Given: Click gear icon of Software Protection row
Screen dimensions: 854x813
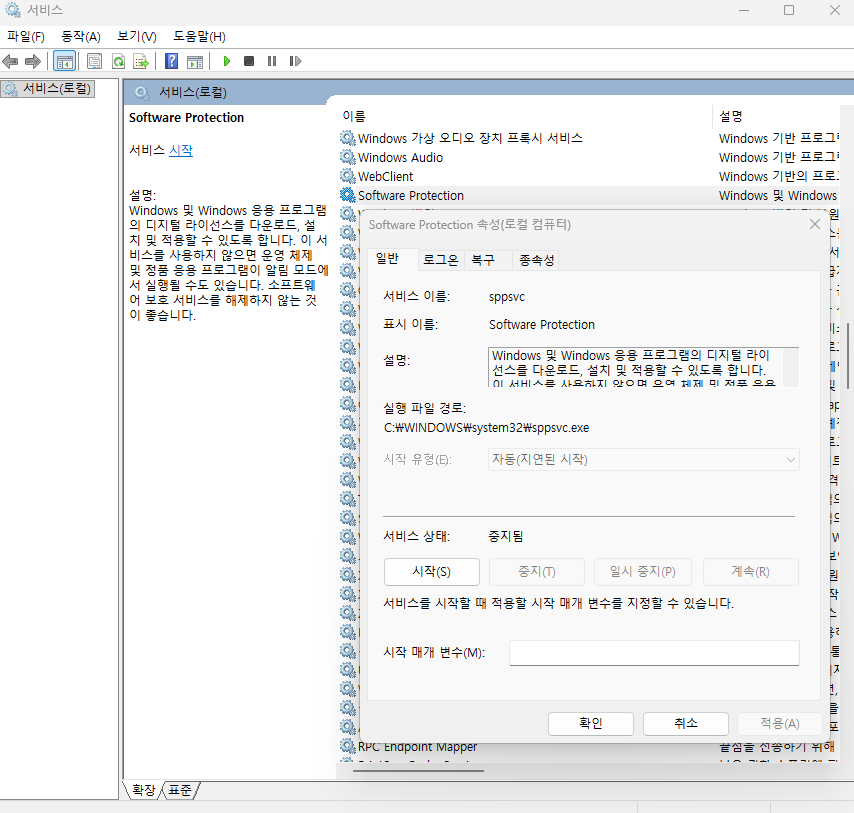Looking at the screenshot, I should click(347, 195).
